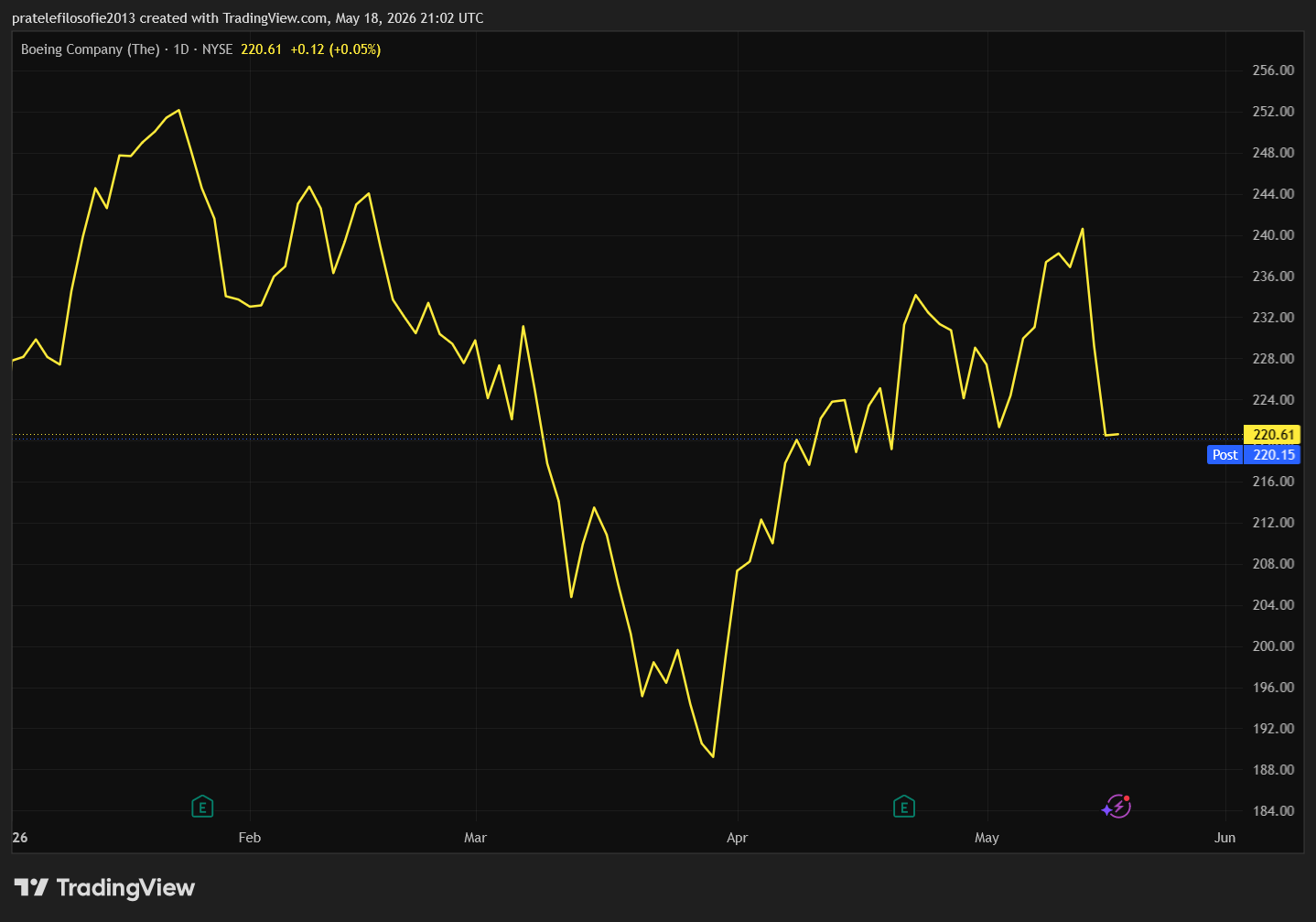Click the 228.00 price axis label
The image size is (1316, 922).
(1273, 359)
